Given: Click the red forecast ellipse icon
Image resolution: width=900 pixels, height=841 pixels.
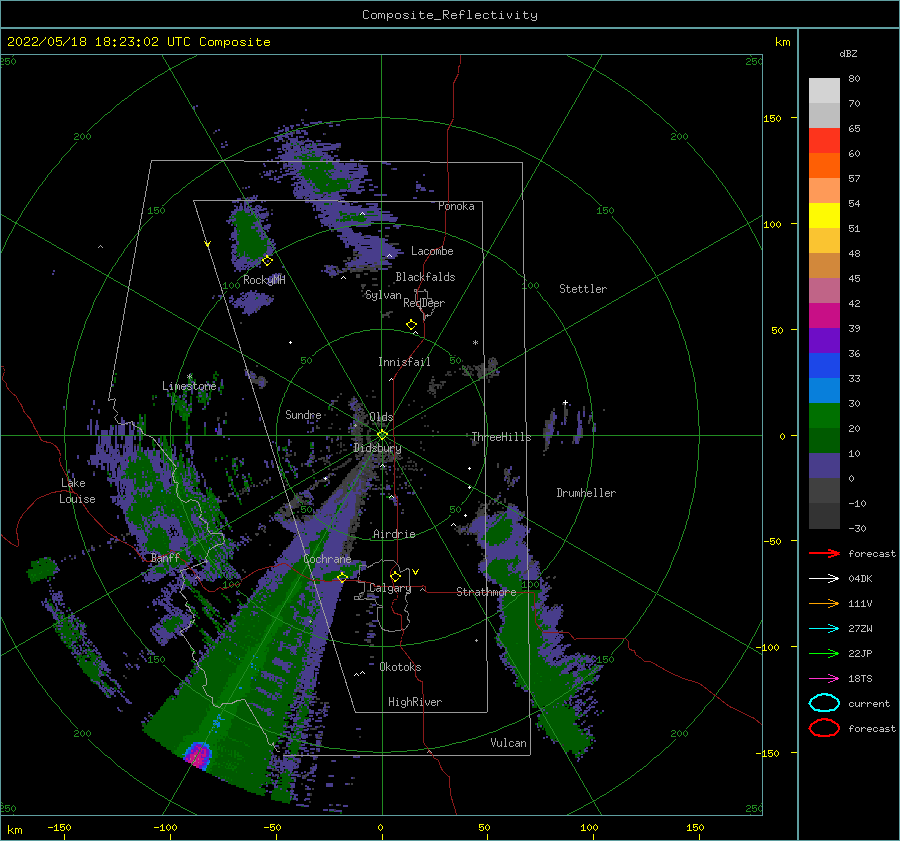Looking at the screenshot, I should pos(824,728).
